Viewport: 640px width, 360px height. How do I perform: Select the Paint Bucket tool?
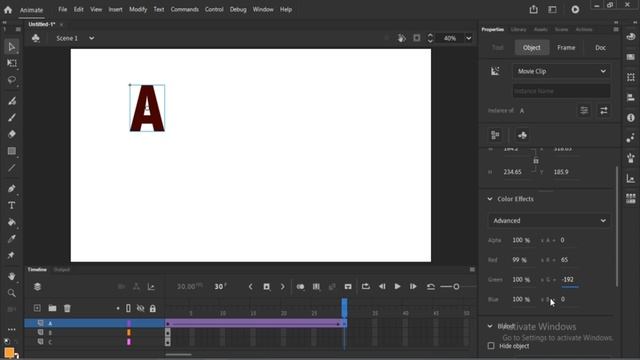(x=11, y=222)
